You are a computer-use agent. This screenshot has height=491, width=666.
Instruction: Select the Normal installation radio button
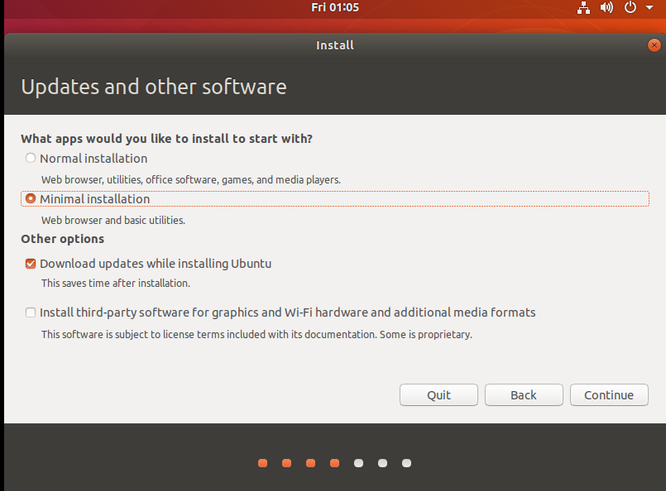[30, 158]
